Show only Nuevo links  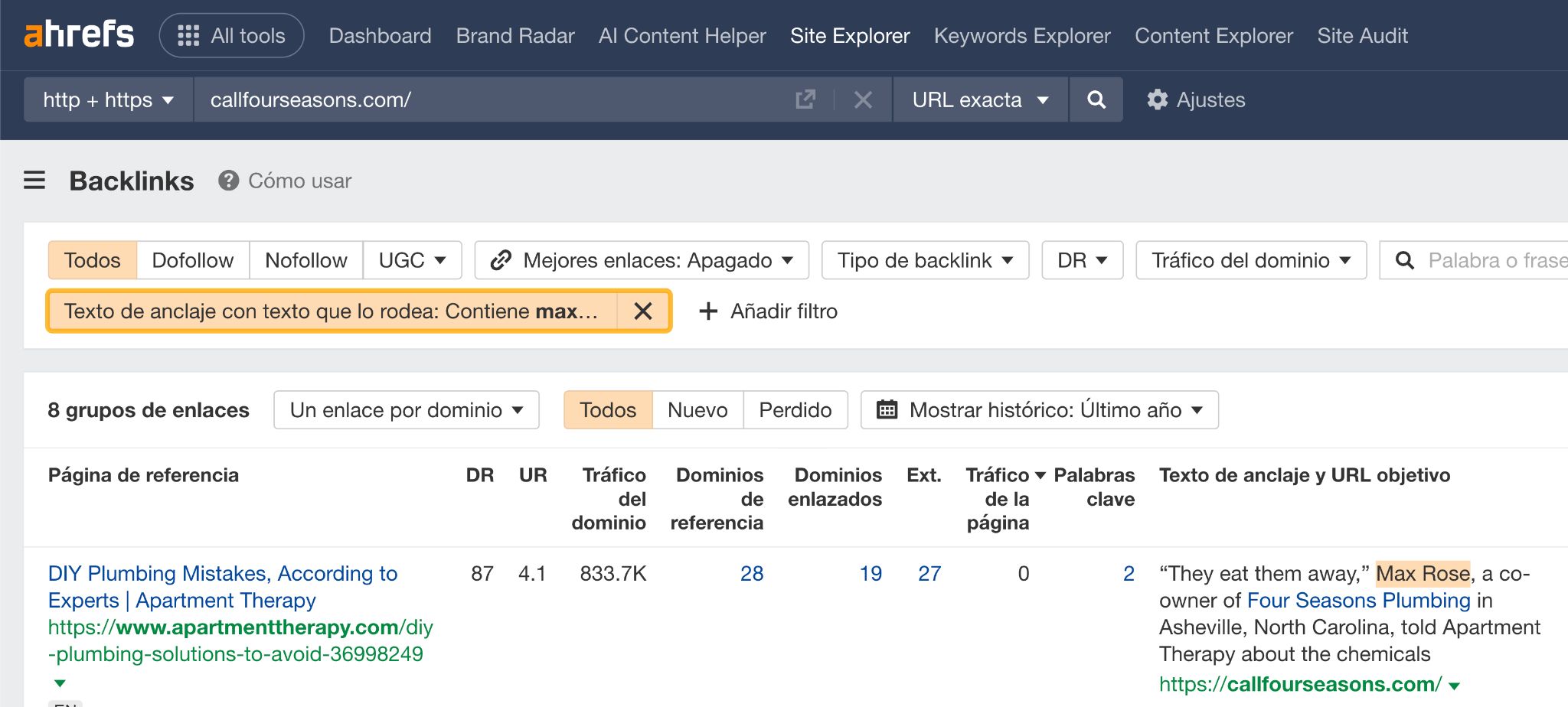[x=696, y=410]
